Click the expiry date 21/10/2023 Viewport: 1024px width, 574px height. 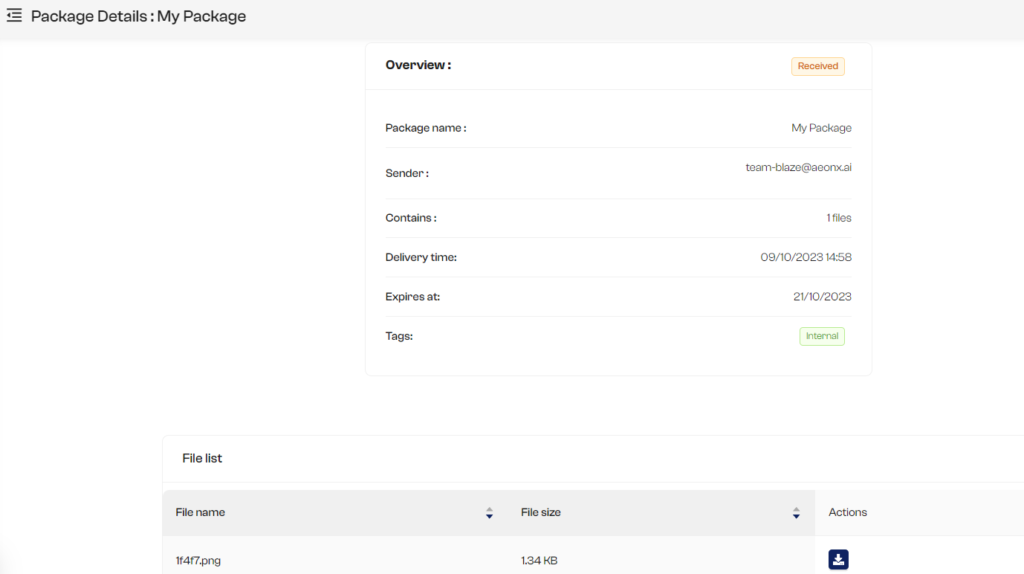pyautogui.click(x=822, y=296)
